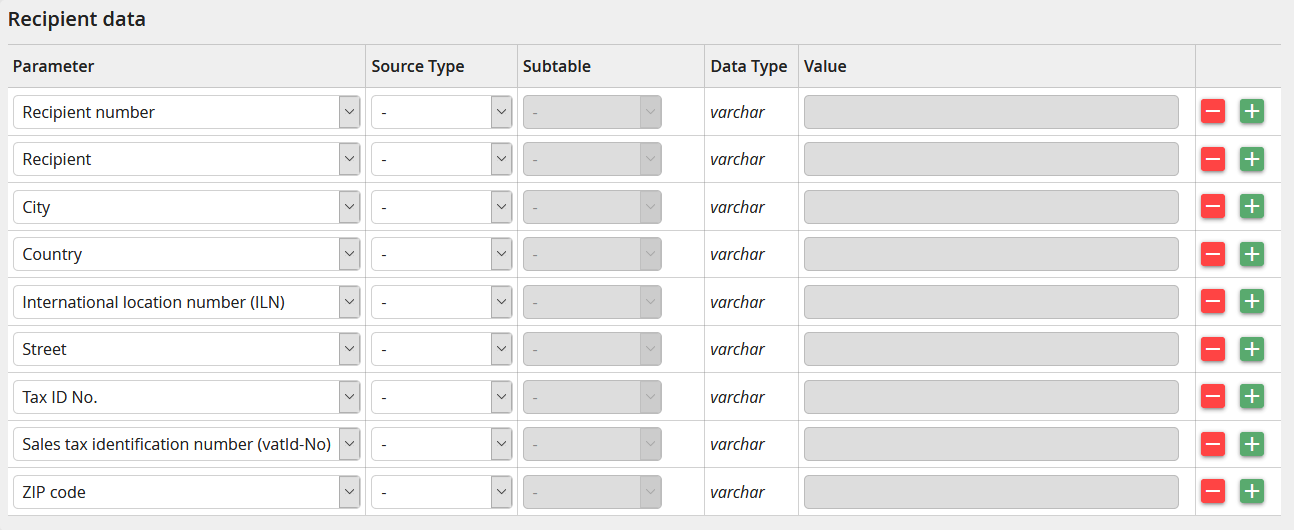Click the Subtable column header
Image resolution: width=1294 pixels, height=530 pixels.
point(557,66)
